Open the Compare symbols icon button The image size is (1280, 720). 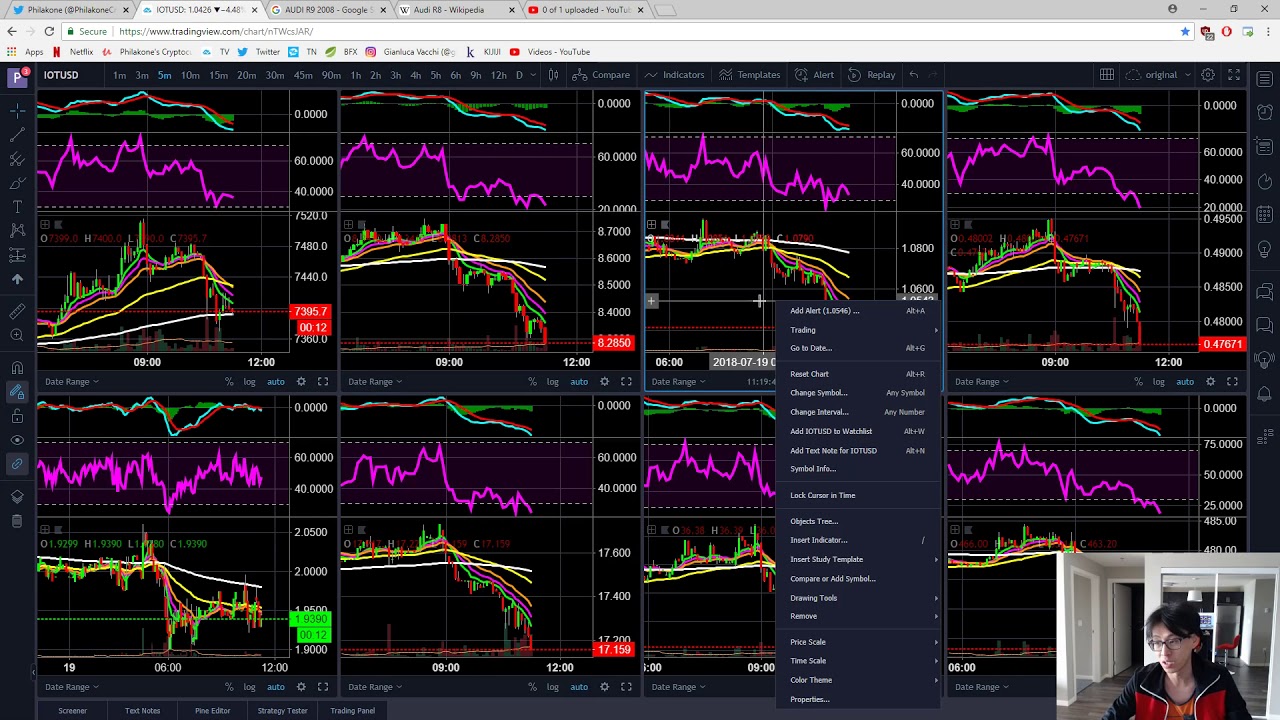[601, 75]
